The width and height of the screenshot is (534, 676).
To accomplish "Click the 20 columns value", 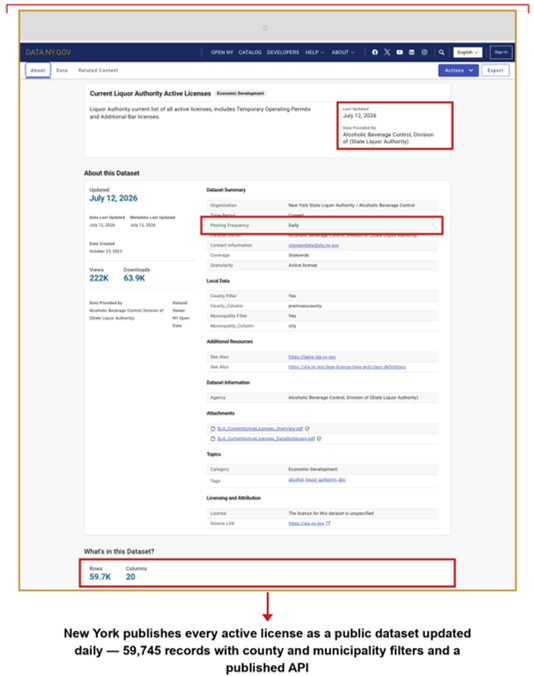I will 130,577.
